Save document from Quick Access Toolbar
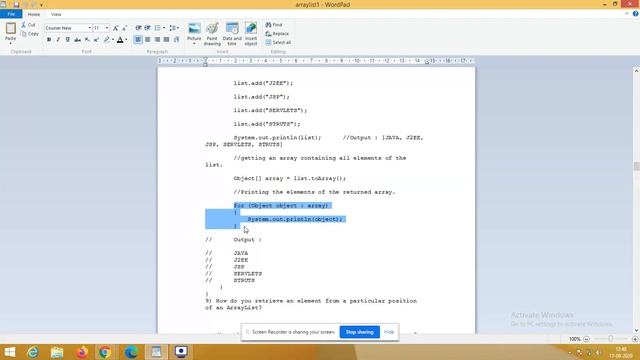This screenshot has width=640, height=360. click(16, 4)
